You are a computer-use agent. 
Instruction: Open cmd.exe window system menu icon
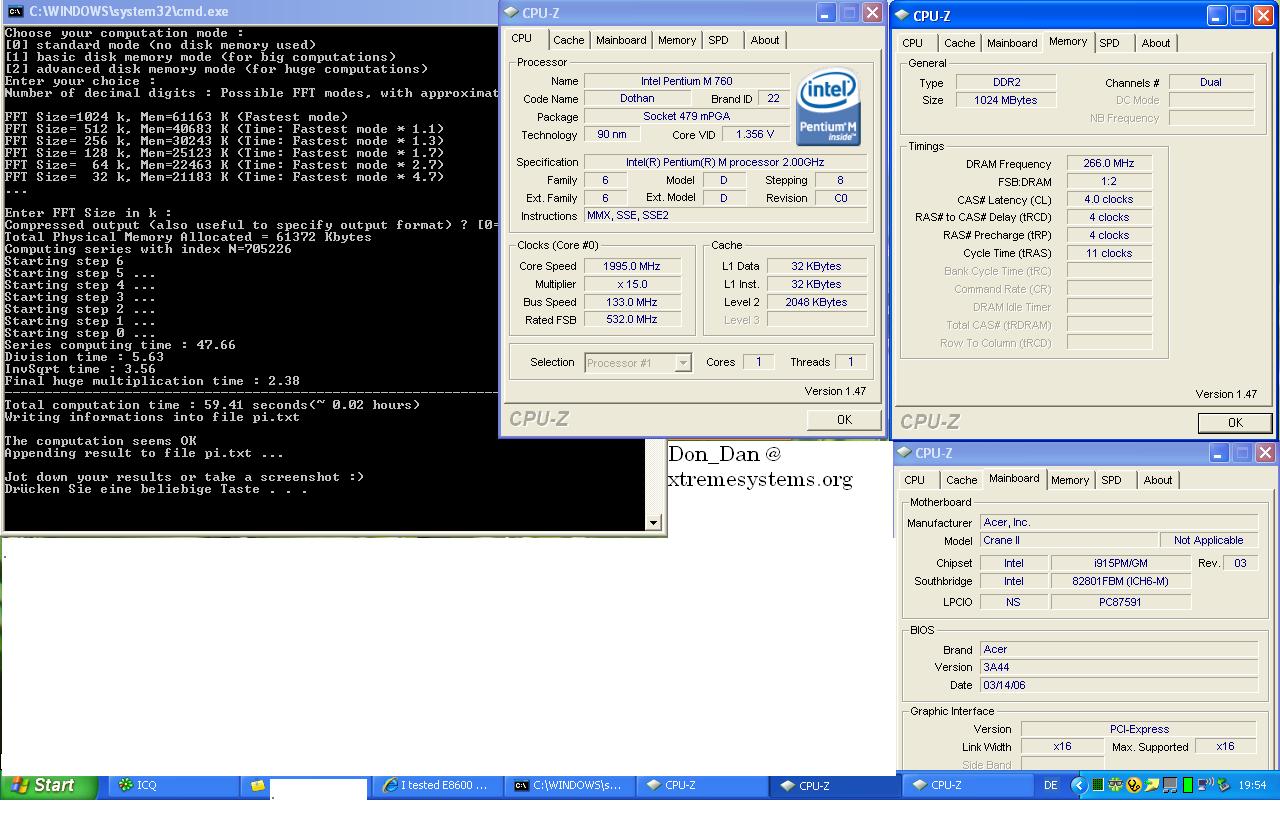click(x=15, y=12)
